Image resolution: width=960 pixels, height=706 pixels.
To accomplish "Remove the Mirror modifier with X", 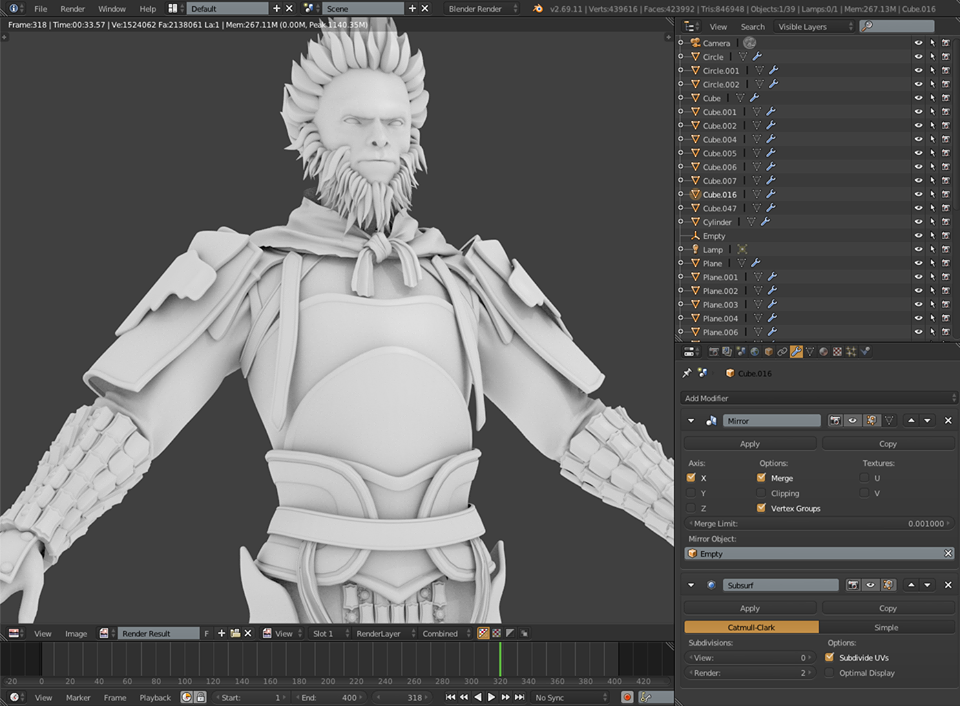I will pyautogui.click(x=948, y=421).
